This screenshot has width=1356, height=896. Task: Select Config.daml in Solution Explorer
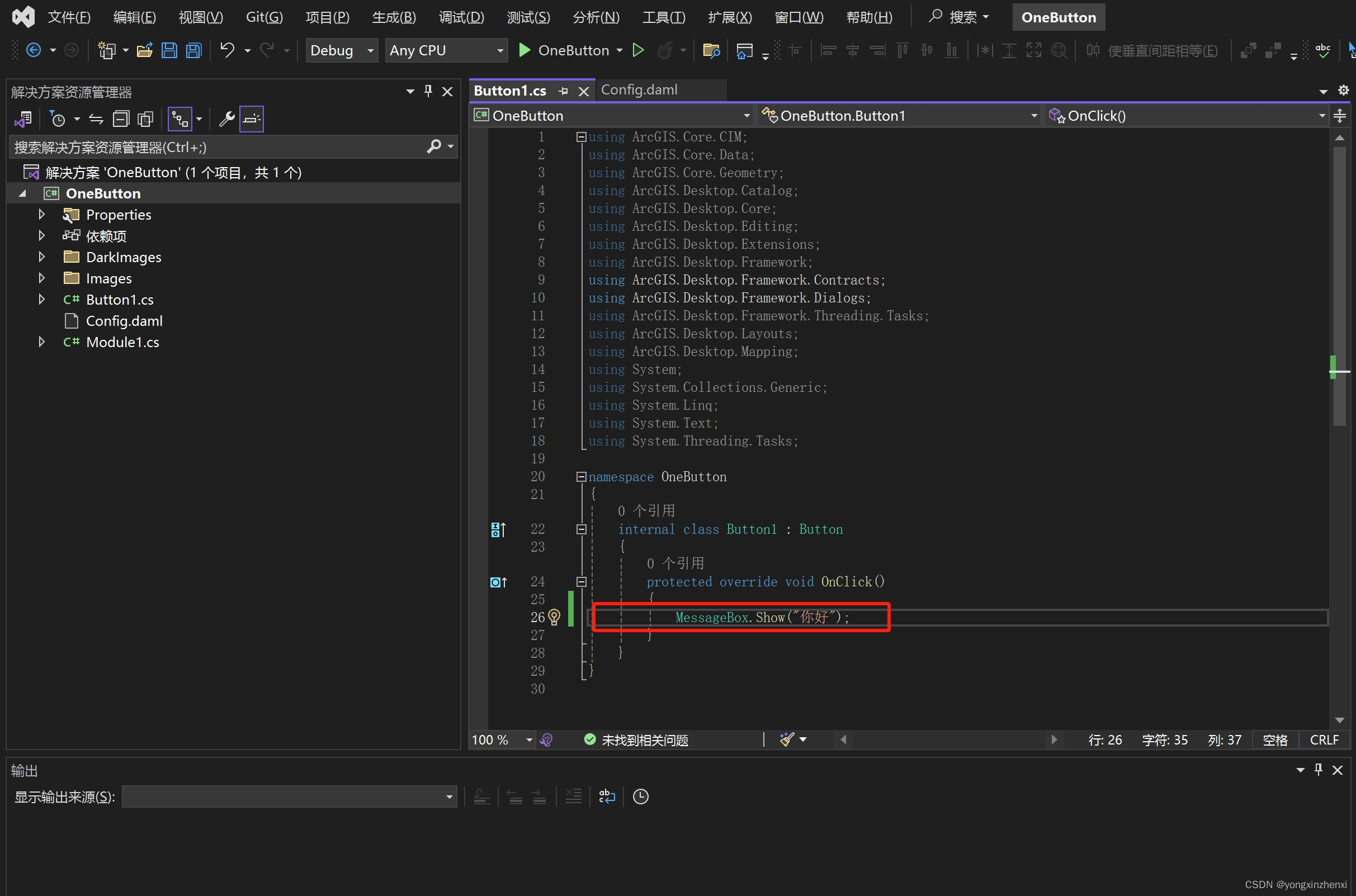tap(124, 321)
